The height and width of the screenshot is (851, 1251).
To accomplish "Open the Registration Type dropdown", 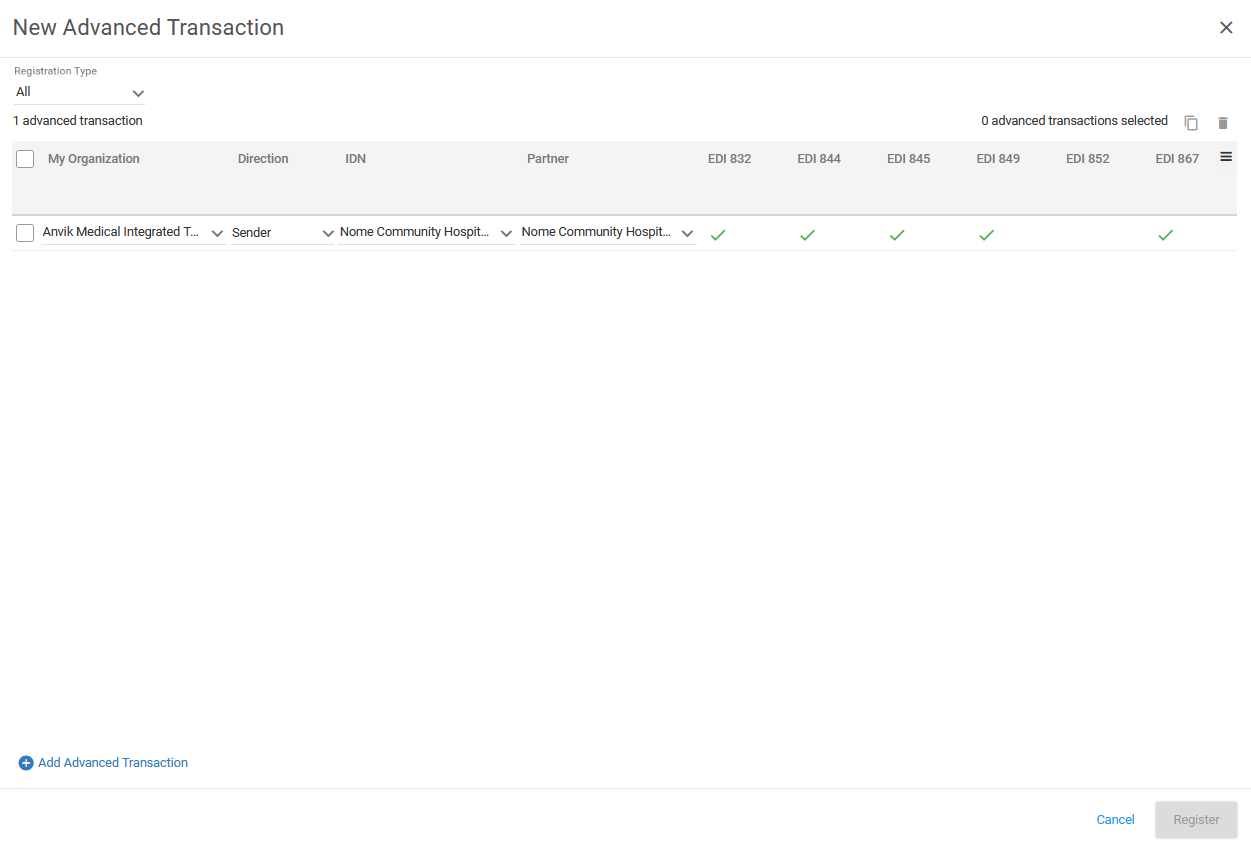I will click(138, 92).
